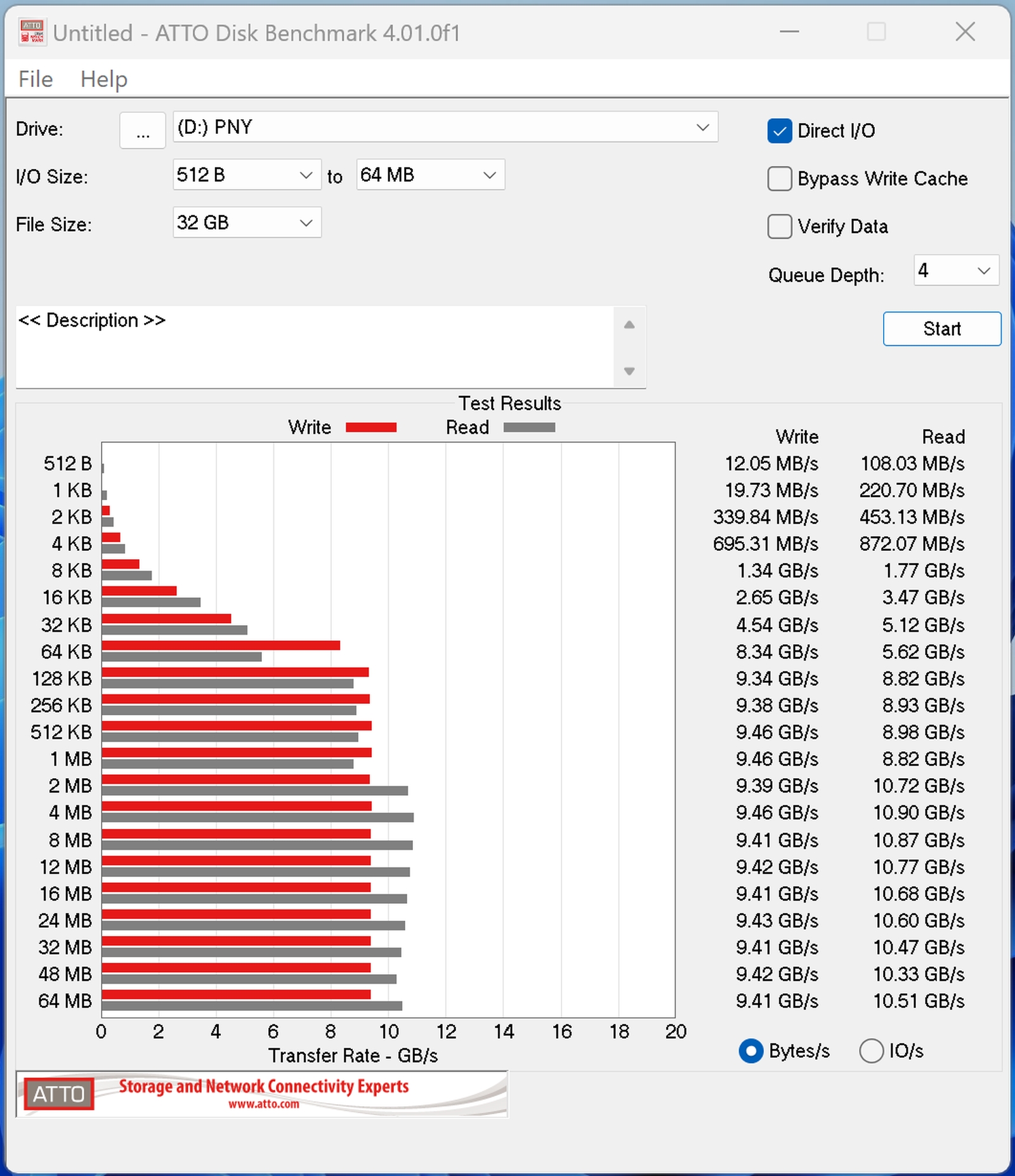1015x1176 pixels.
Task: Click the red Write legend swatch
Action: point(371,428)
